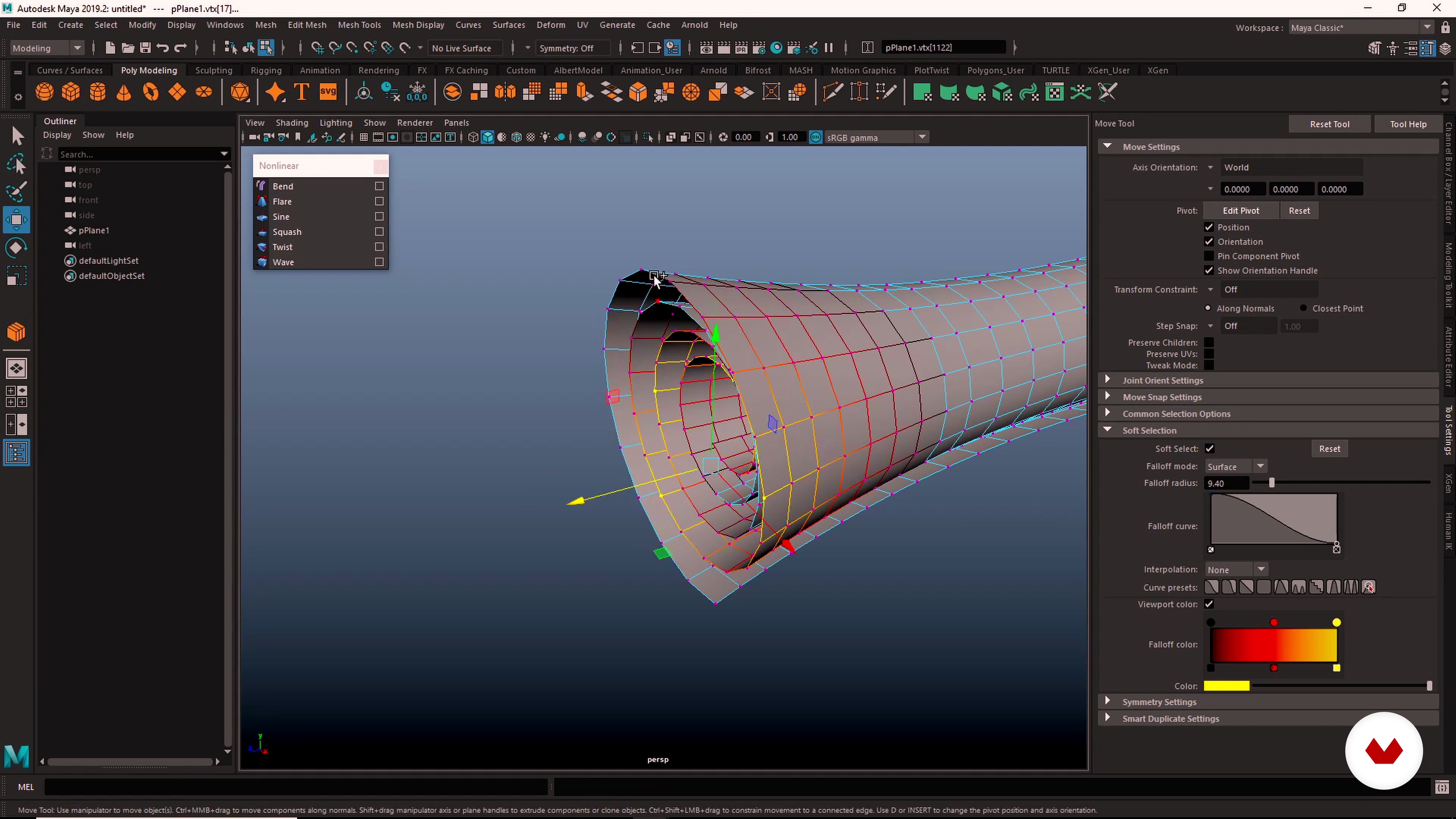The height and width of the screenshot is (819, 1456).
Task: Expand the Joint Orient Settings section
Action: [1108, 380]
